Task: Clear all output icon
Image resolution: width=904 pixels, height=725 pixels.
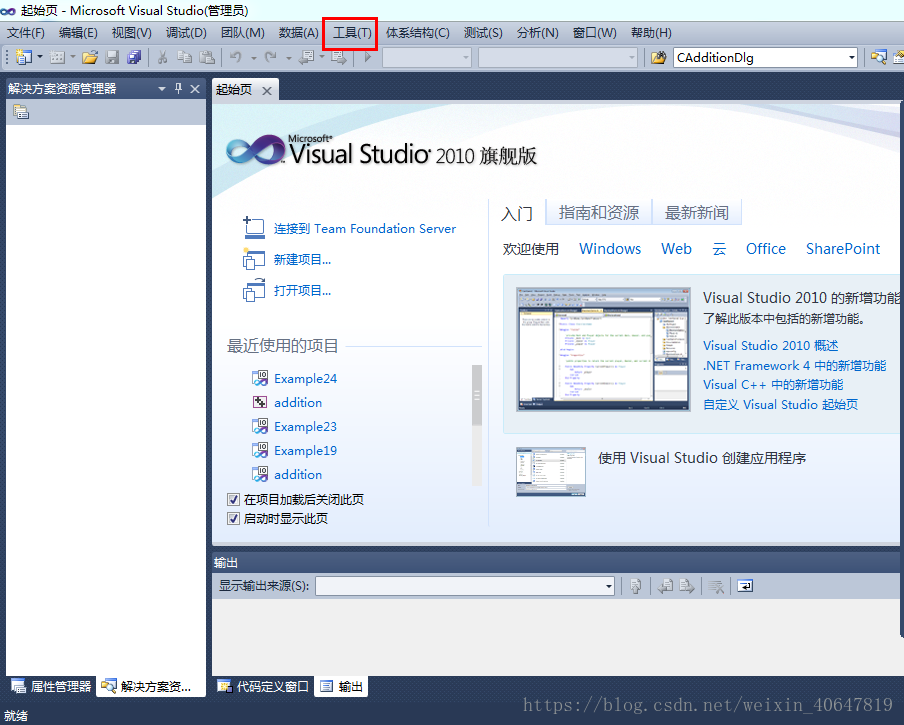Action: [716, 587]
